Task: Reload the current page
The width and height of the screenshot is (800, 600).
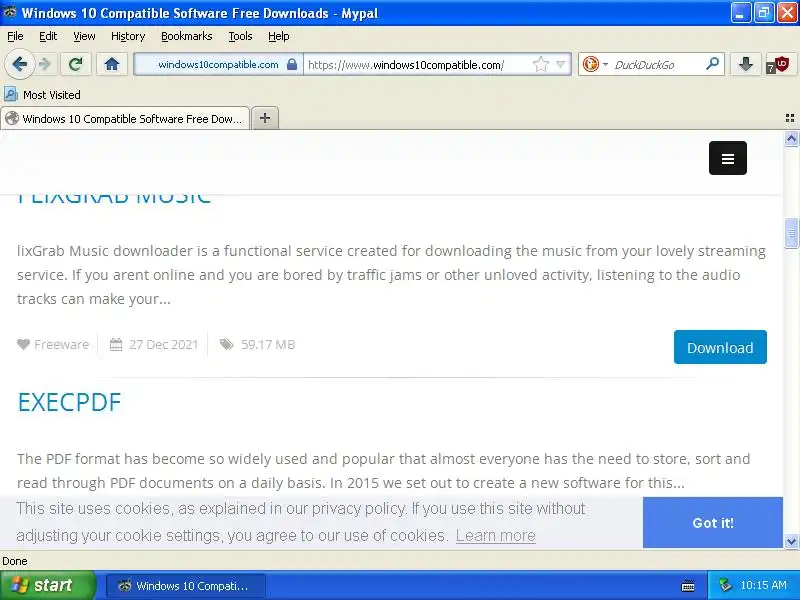Action: [76, 65]
